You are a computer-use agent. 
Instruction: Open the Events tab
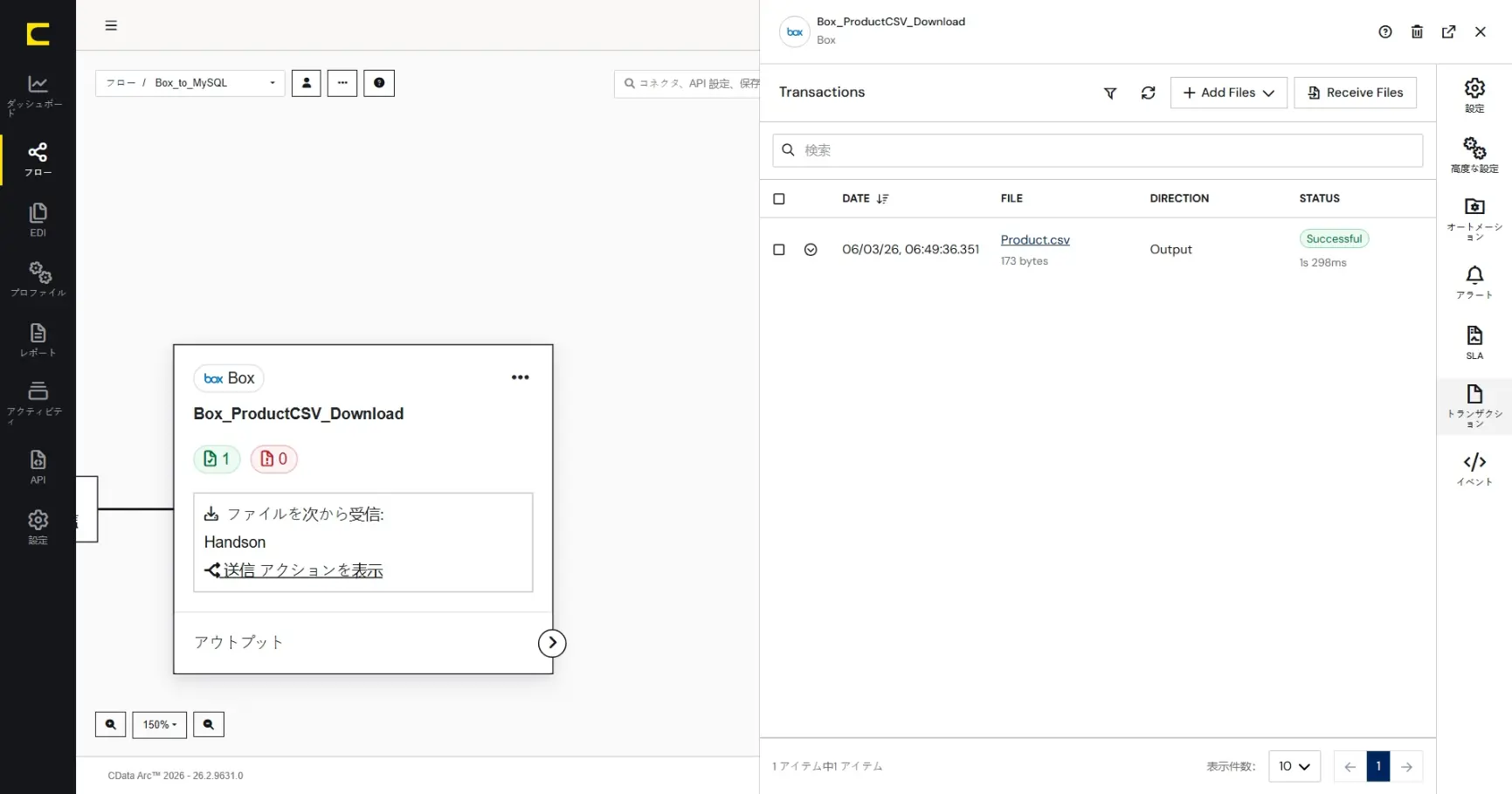point(1474,469)
